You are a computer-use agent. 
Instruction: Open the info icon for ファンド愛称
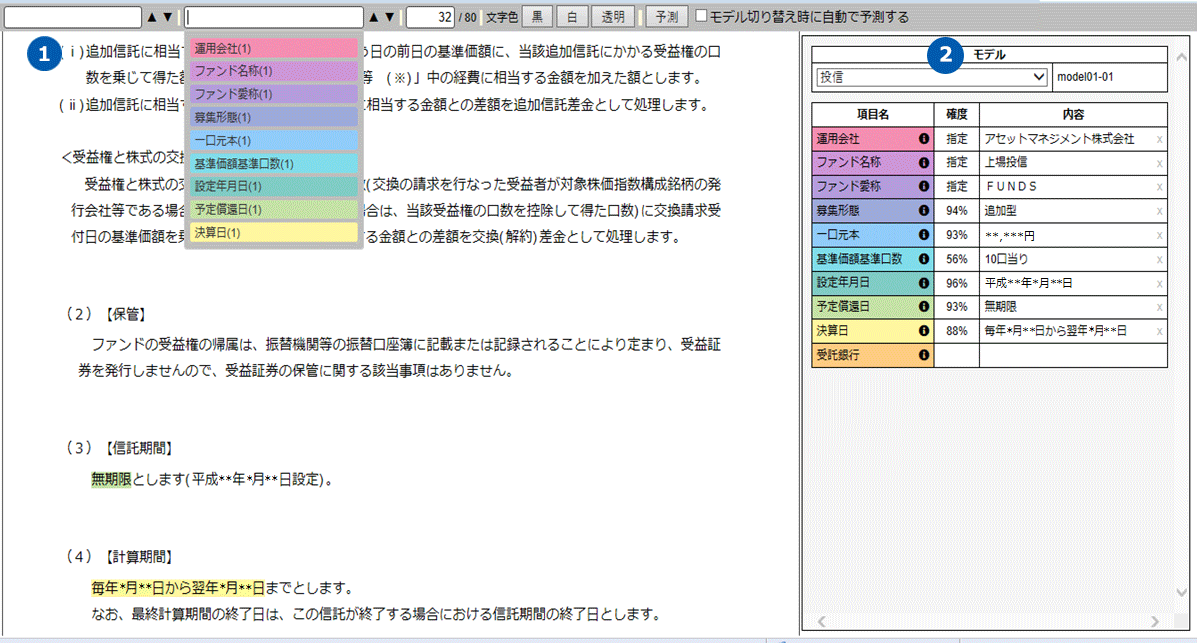(924, 187)
